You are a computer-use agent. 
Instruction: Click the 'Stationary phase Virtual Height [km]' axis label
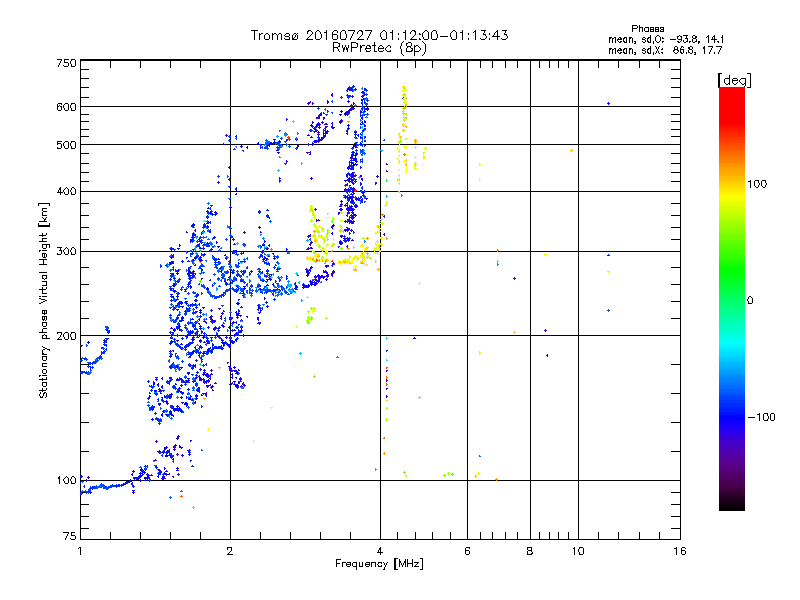click(x=44, y=300)
